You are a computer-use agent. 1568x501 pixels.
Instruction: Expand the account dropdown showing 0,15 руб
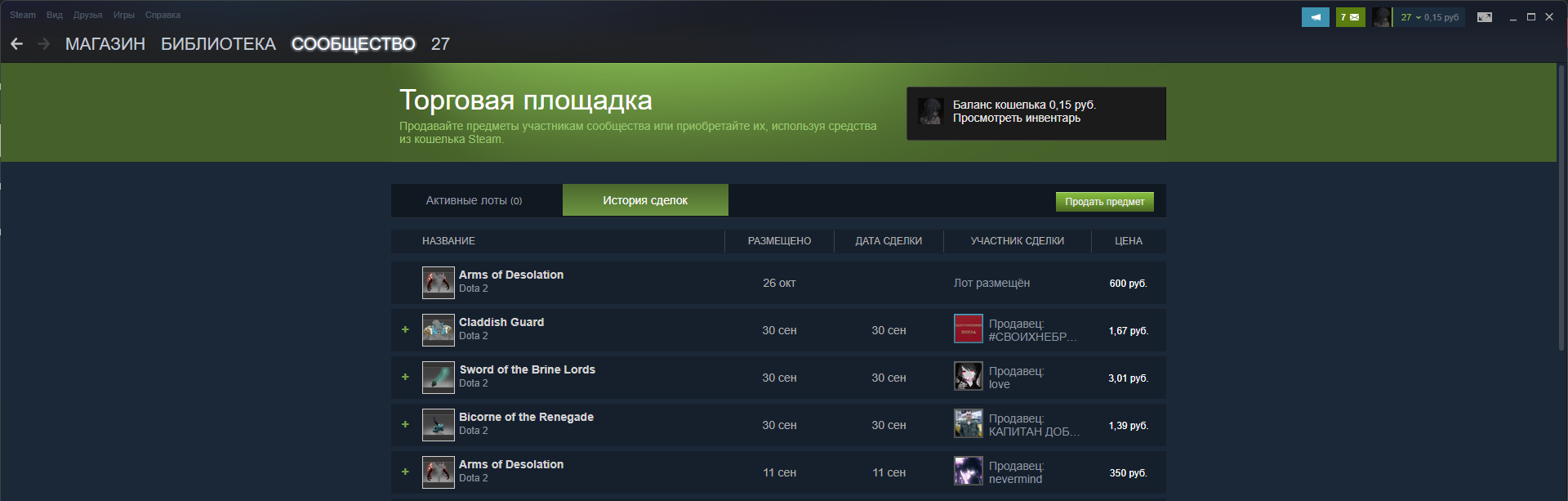pyautogui.click(x=1430, y=17)
